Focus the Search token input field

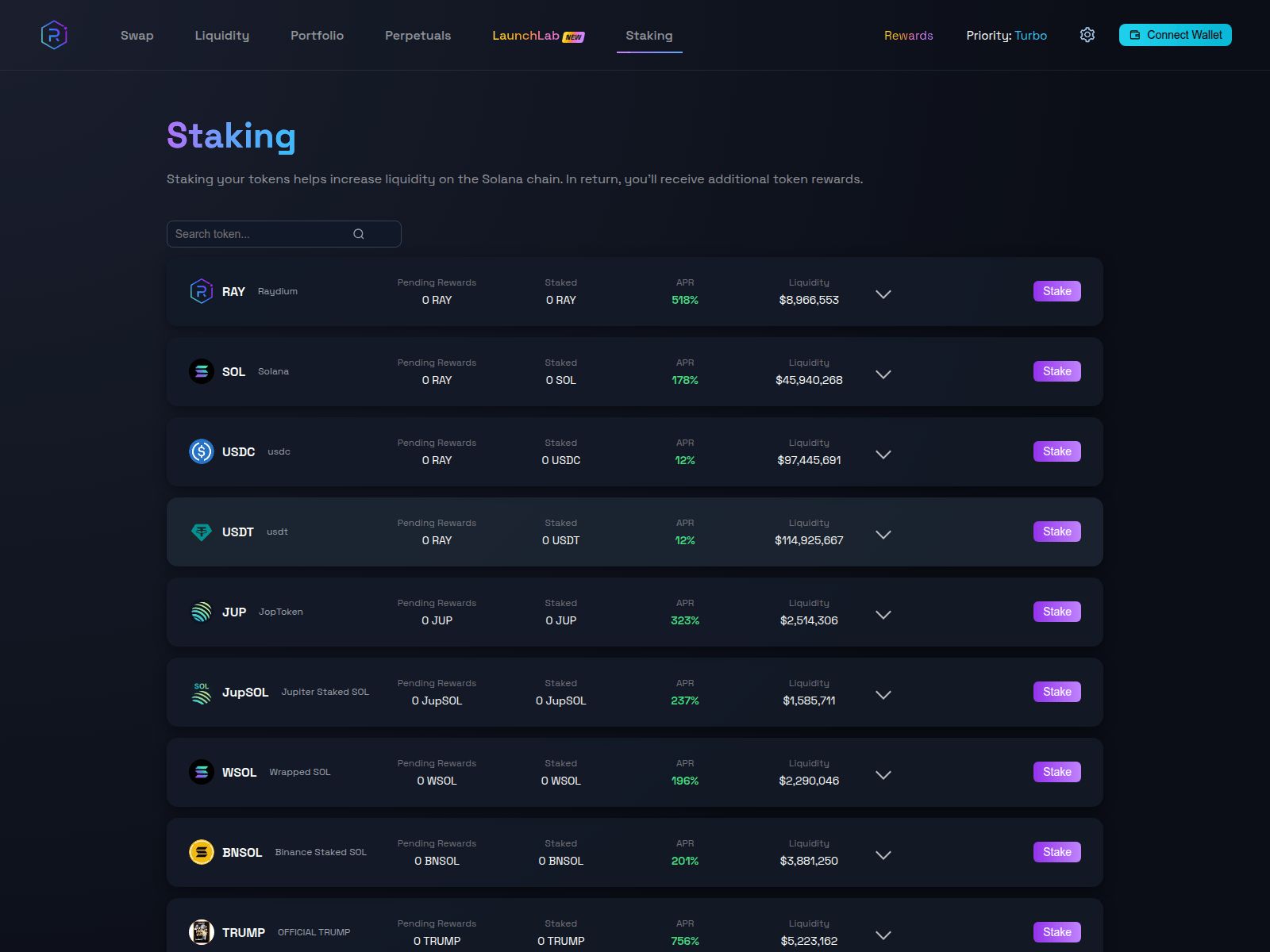284,234
